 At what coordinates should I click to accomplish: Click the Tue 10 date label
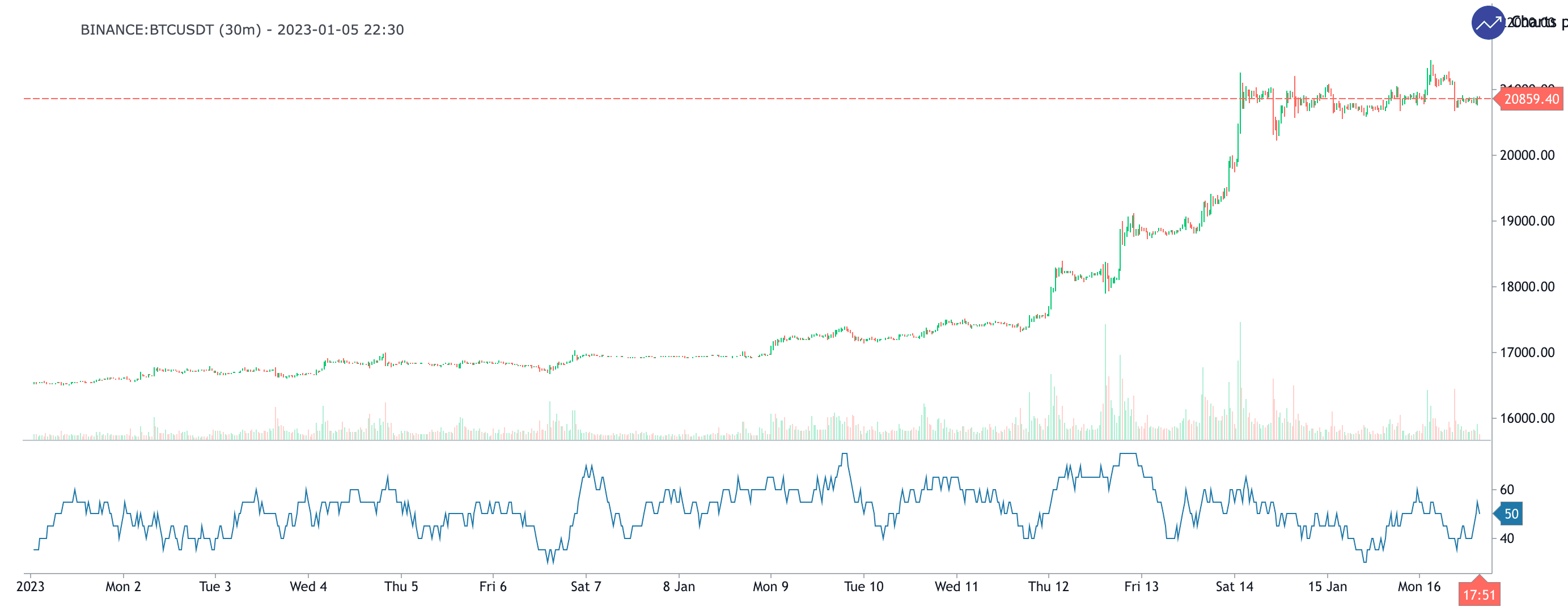pyautogui.click(x=863, y=587)
